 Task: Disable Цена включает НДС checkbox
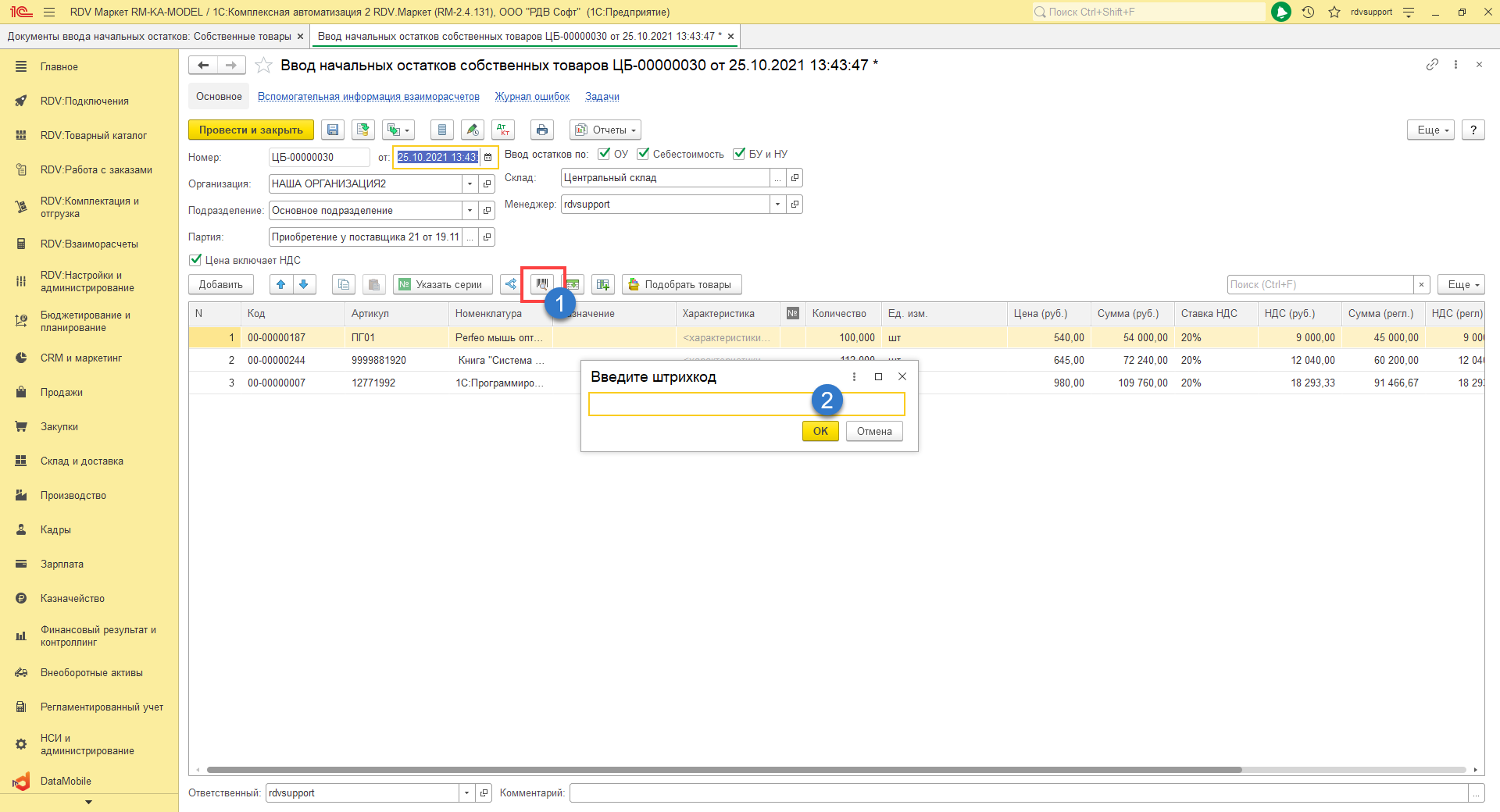pos(195,260)
